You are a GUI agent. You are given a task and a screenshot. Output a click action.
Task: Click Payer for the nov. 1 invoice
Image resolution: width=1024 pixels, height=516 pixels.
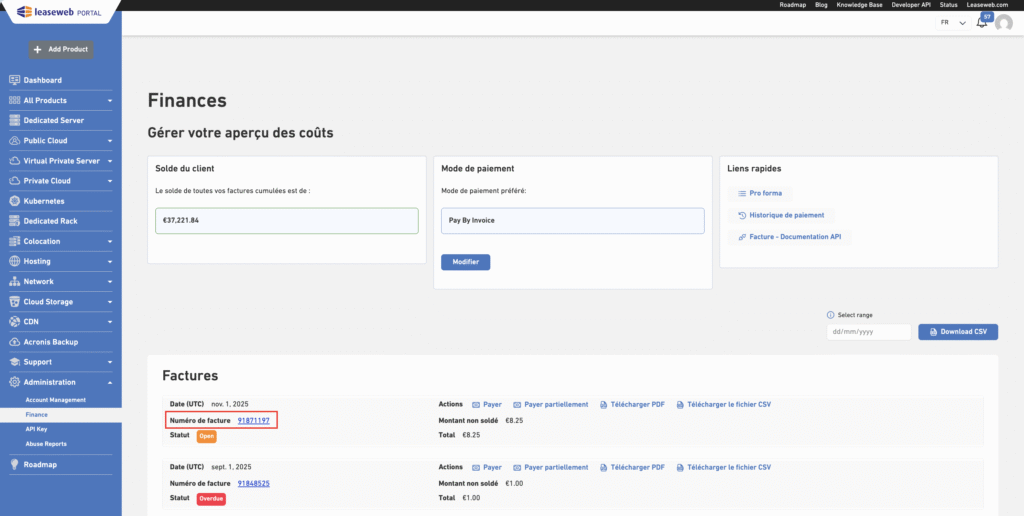(487, 404)
